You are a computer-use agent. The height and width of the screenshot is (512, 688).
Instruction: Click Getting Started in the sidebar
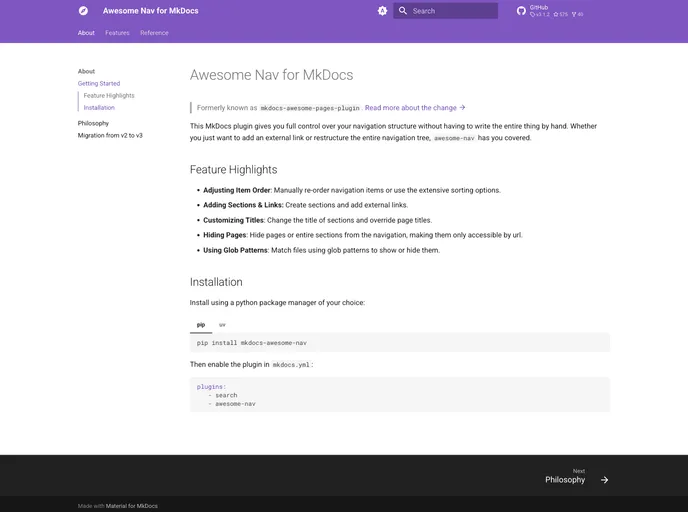tap(99, 83)
